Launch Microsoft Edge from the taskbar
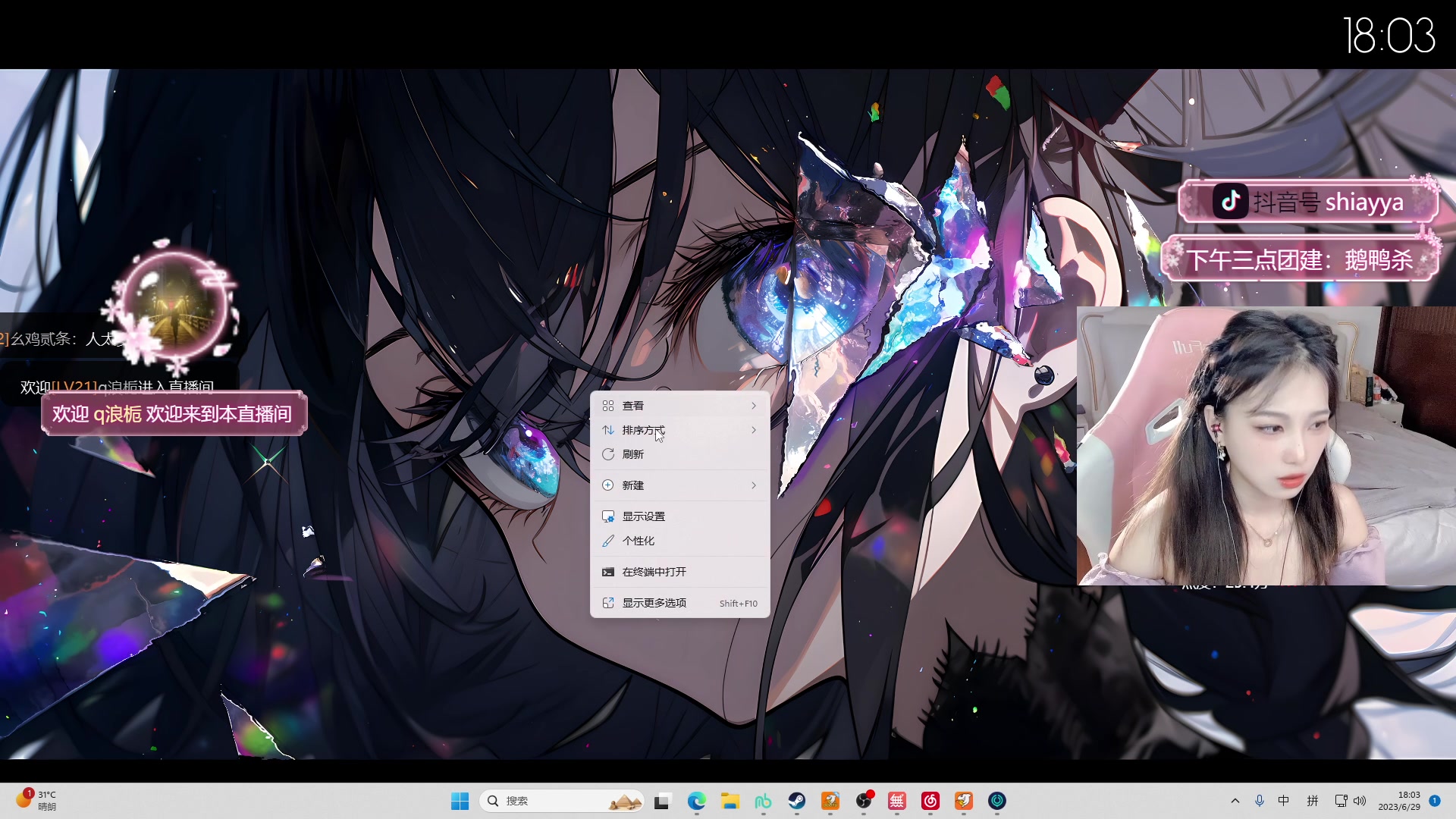 point(697,801)
